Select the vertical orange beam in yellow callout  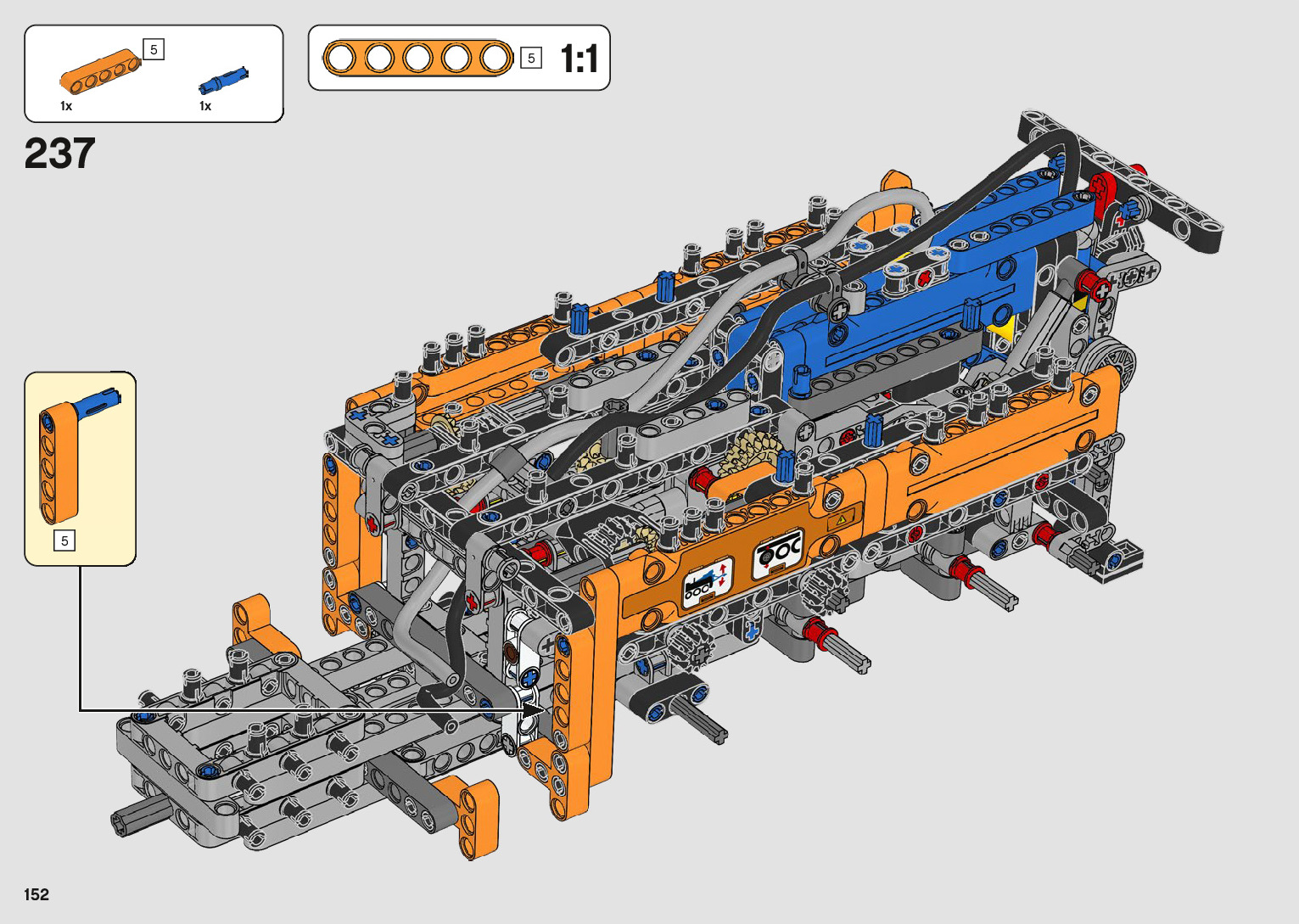pos(59,464)
